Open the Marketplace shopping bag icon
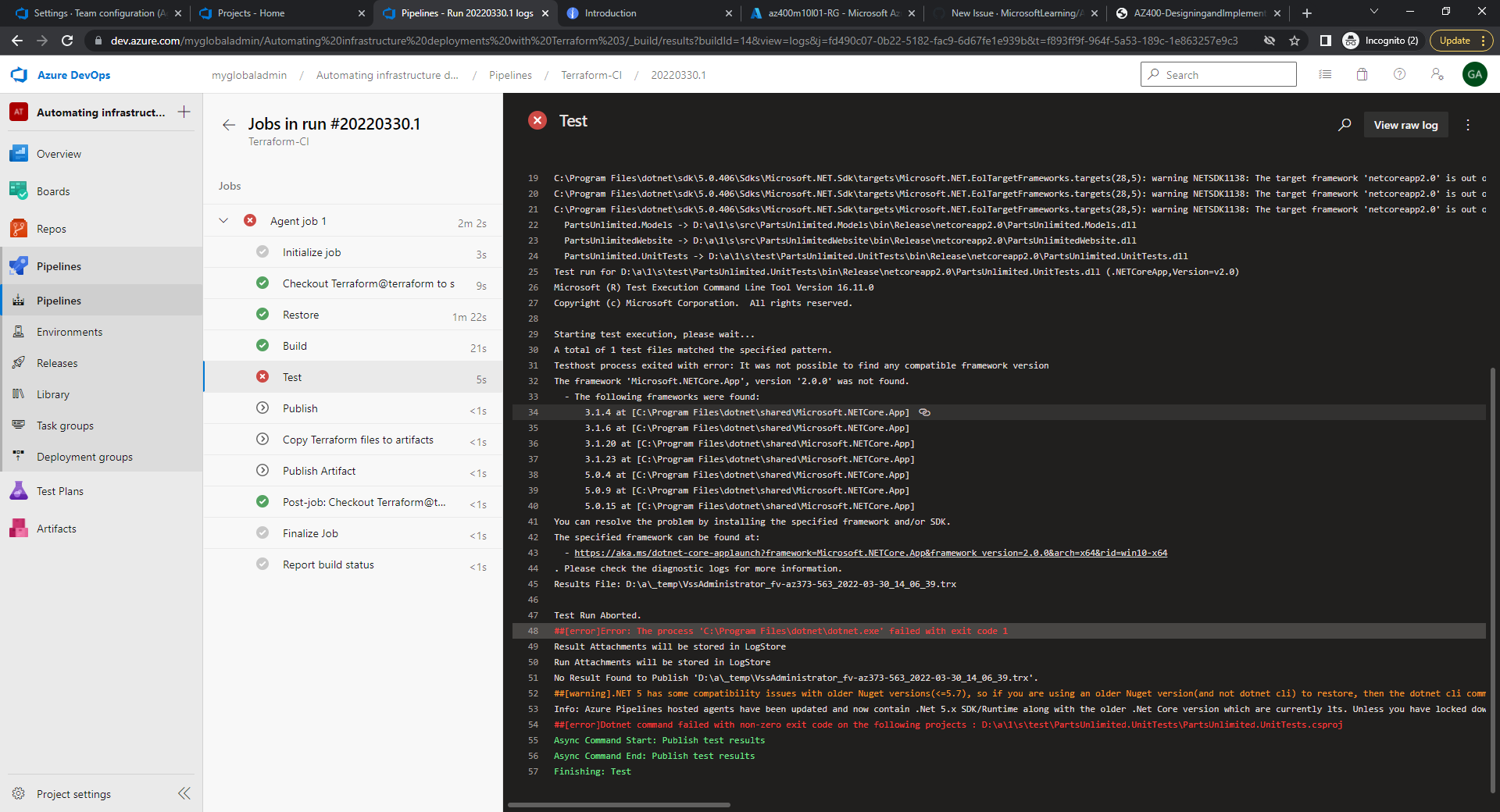This screenshot has height=812, width=1500. (x=1362, y=74)
